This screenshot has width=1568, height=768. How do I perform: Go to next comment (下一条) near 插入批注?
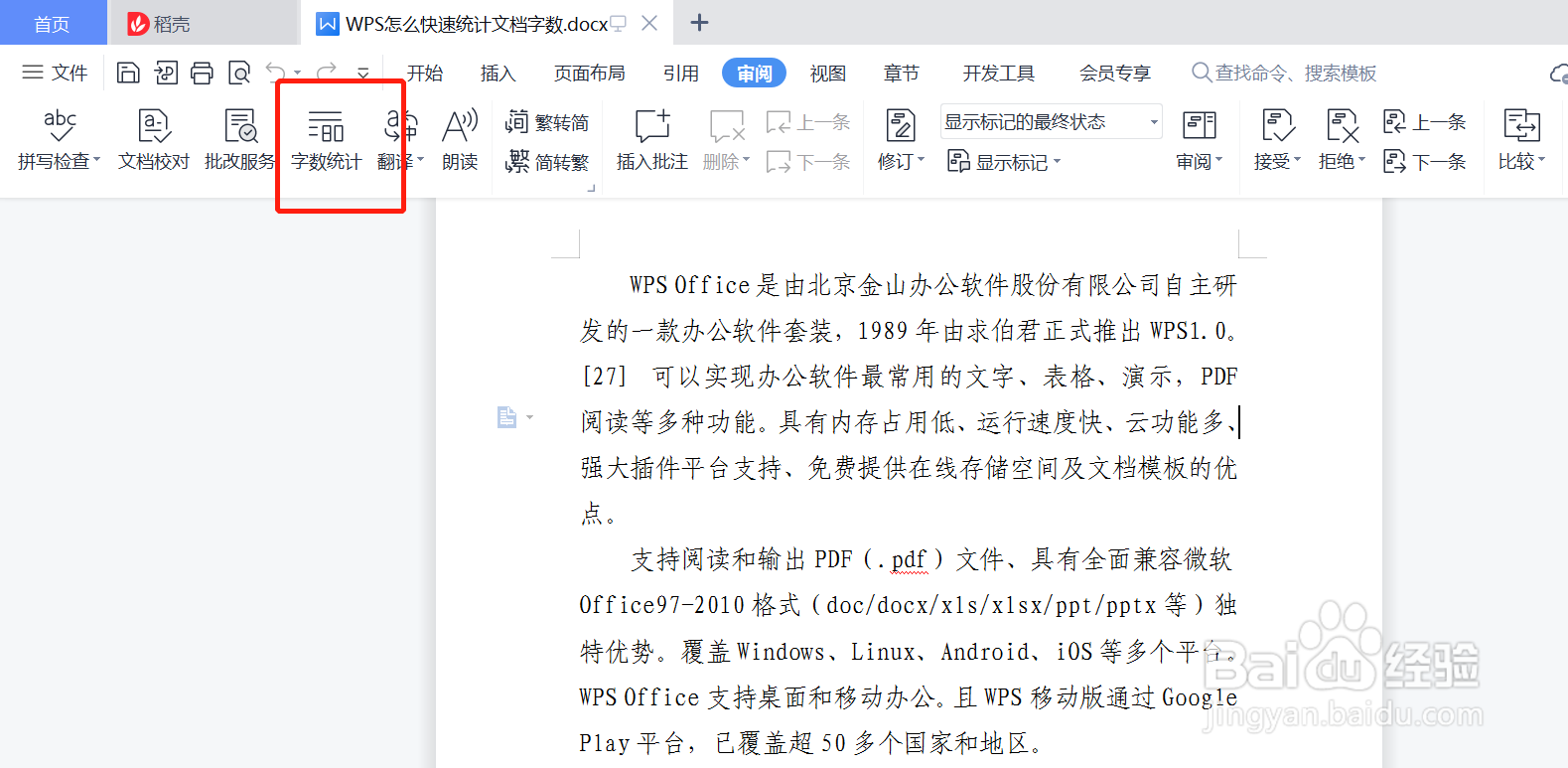point(808,162)
